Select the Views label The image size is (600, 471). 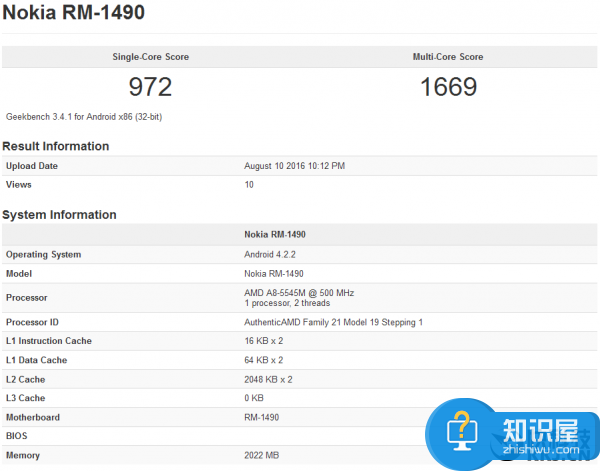coord(18,184)
